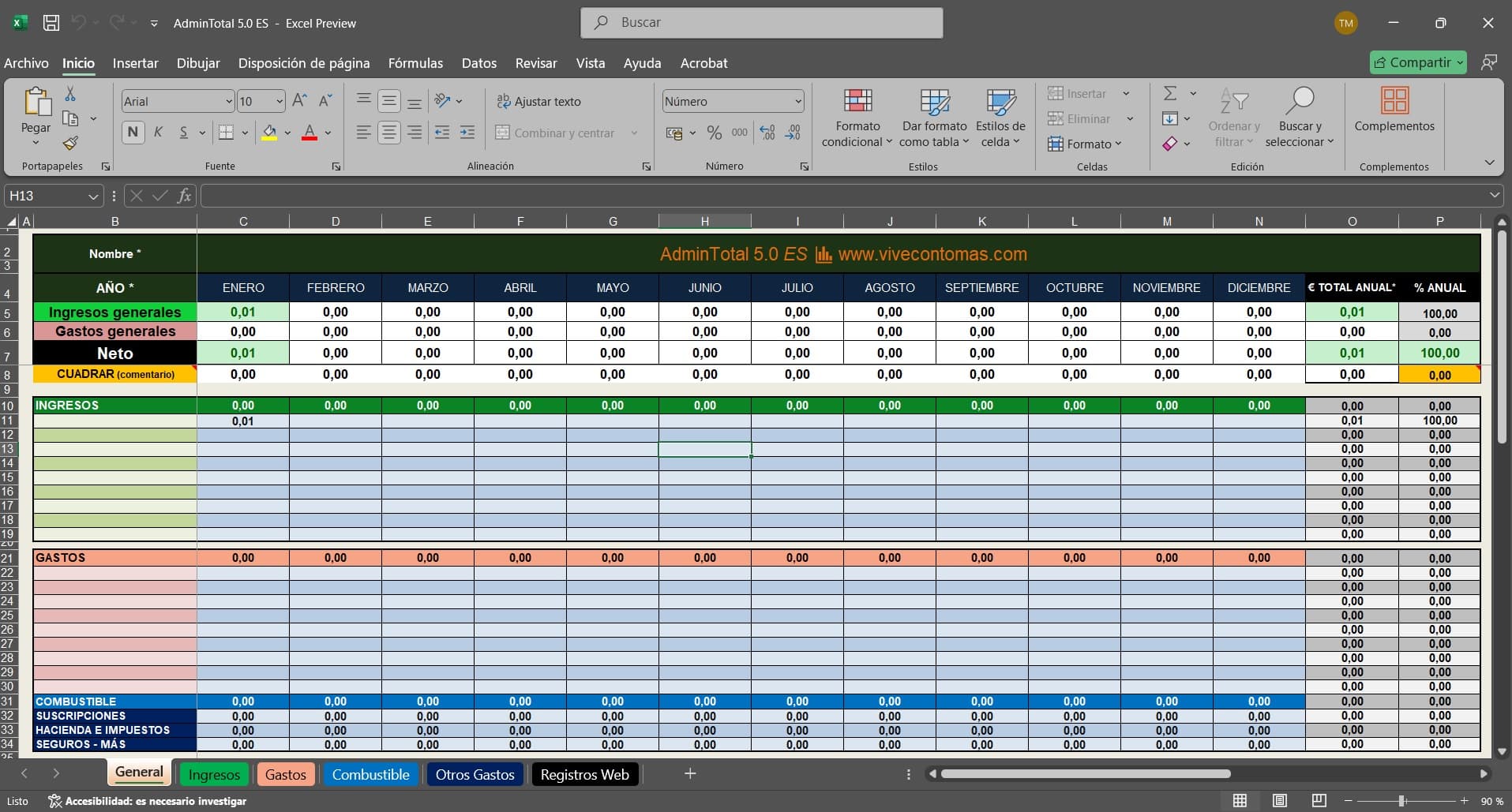
Task: Increase indent icon
Action: 467,133
